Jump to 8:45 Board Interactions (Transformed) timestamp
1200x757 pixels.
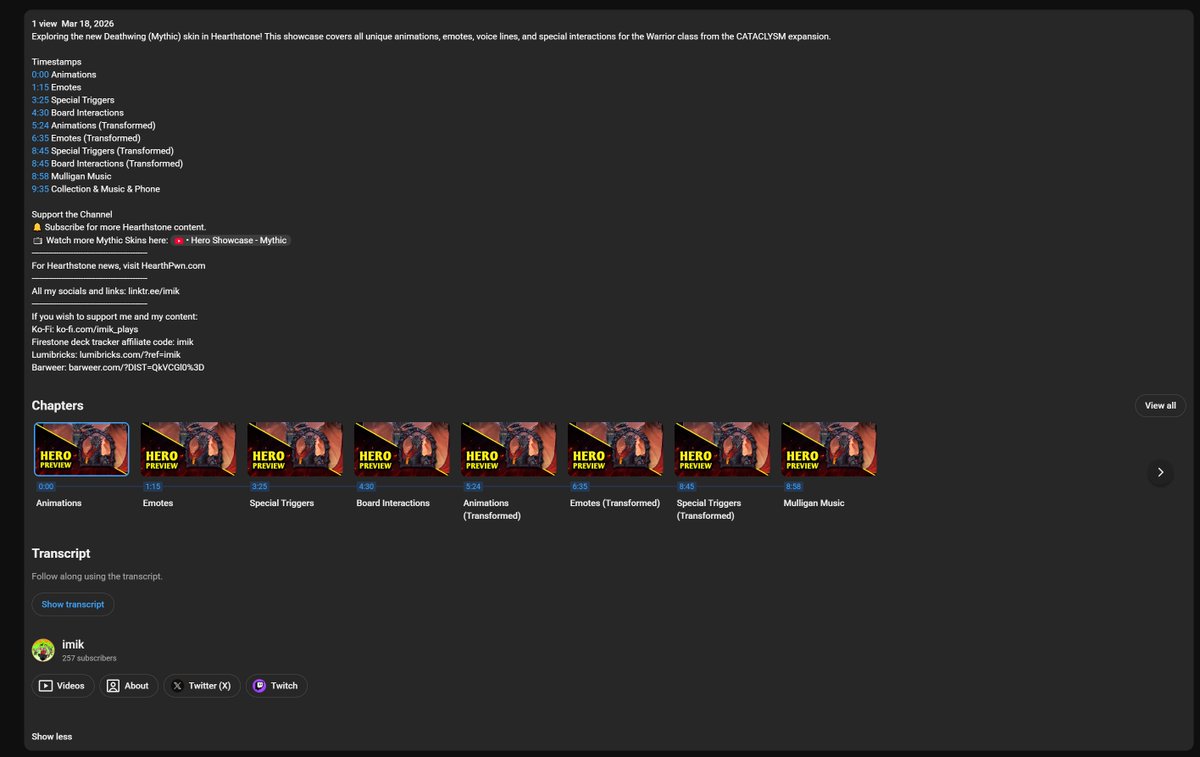[40, 164]
